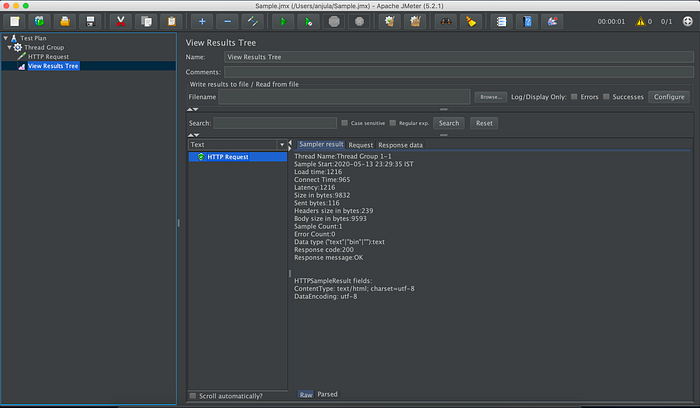
Task: Click the plus Expand All icon
Action: coord(202,21)
